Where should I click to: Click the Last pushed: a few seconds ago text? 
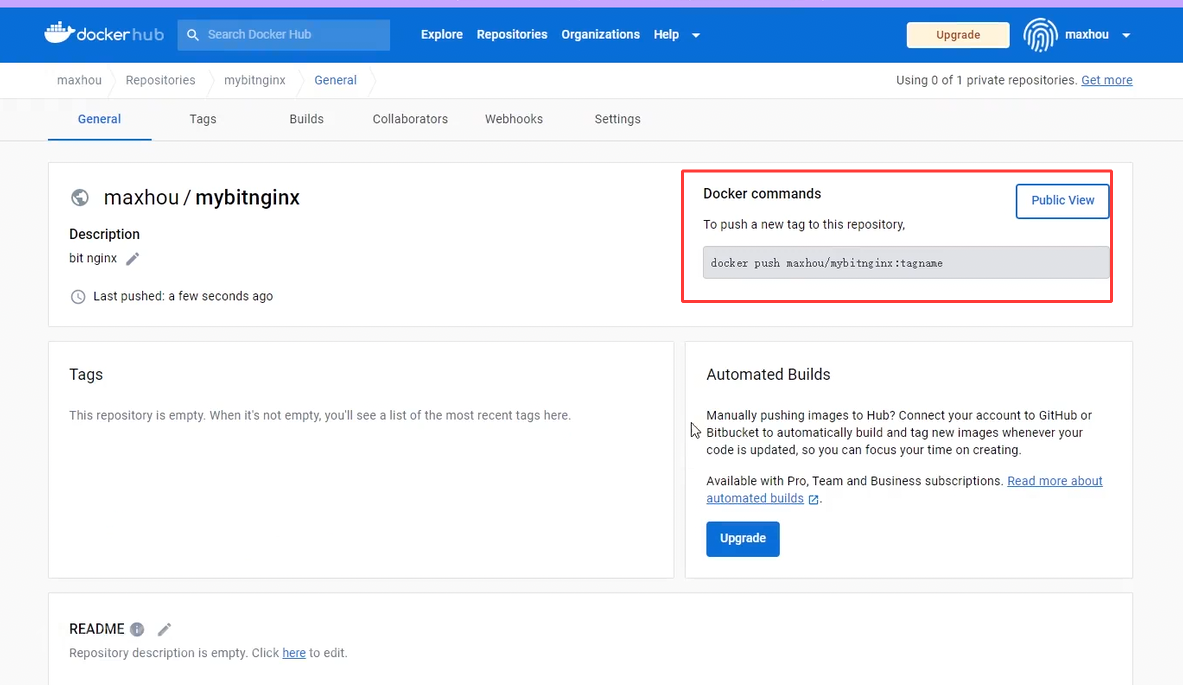coord(183,296)
